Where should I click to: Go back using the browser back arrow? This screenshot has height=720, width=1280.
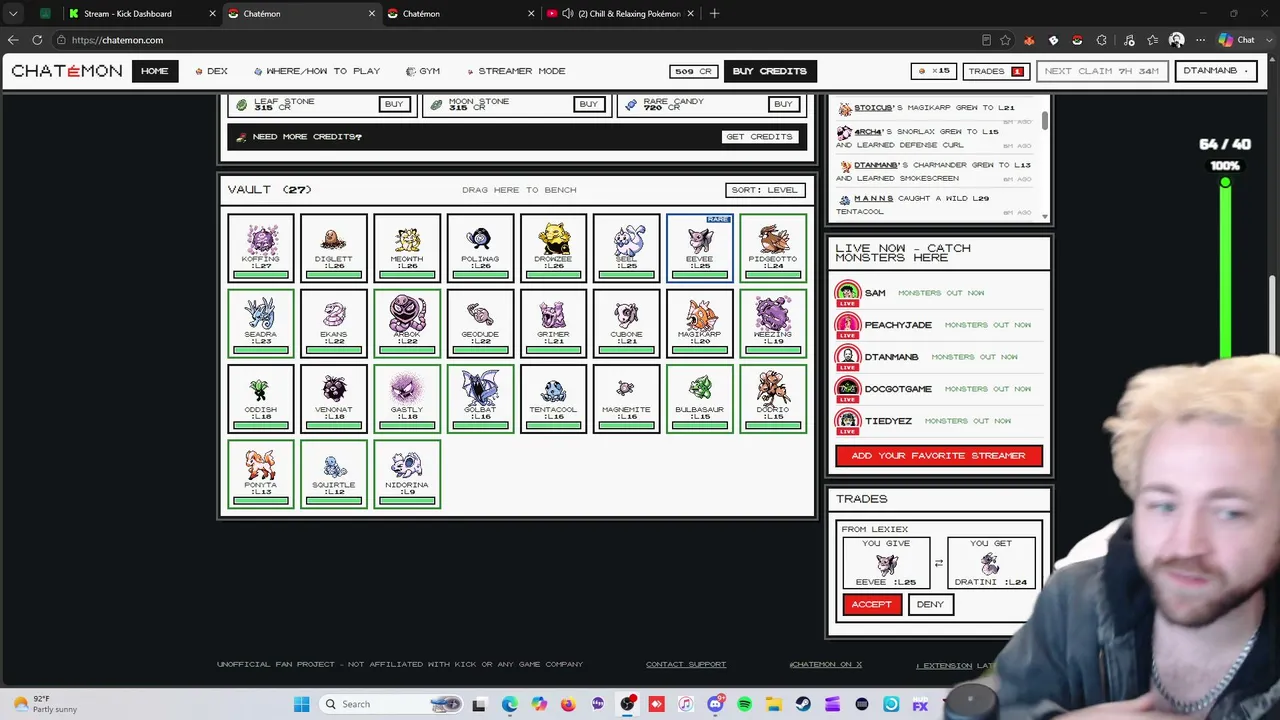pyautogui.click(x=13, y=40)
